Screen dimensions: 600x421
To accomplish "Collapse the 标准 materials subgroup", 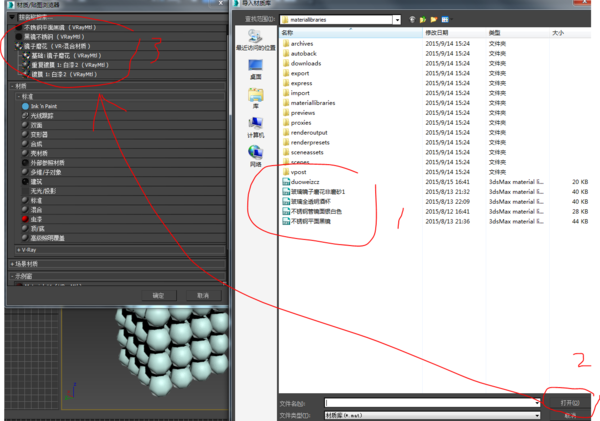I will (120, 96).
